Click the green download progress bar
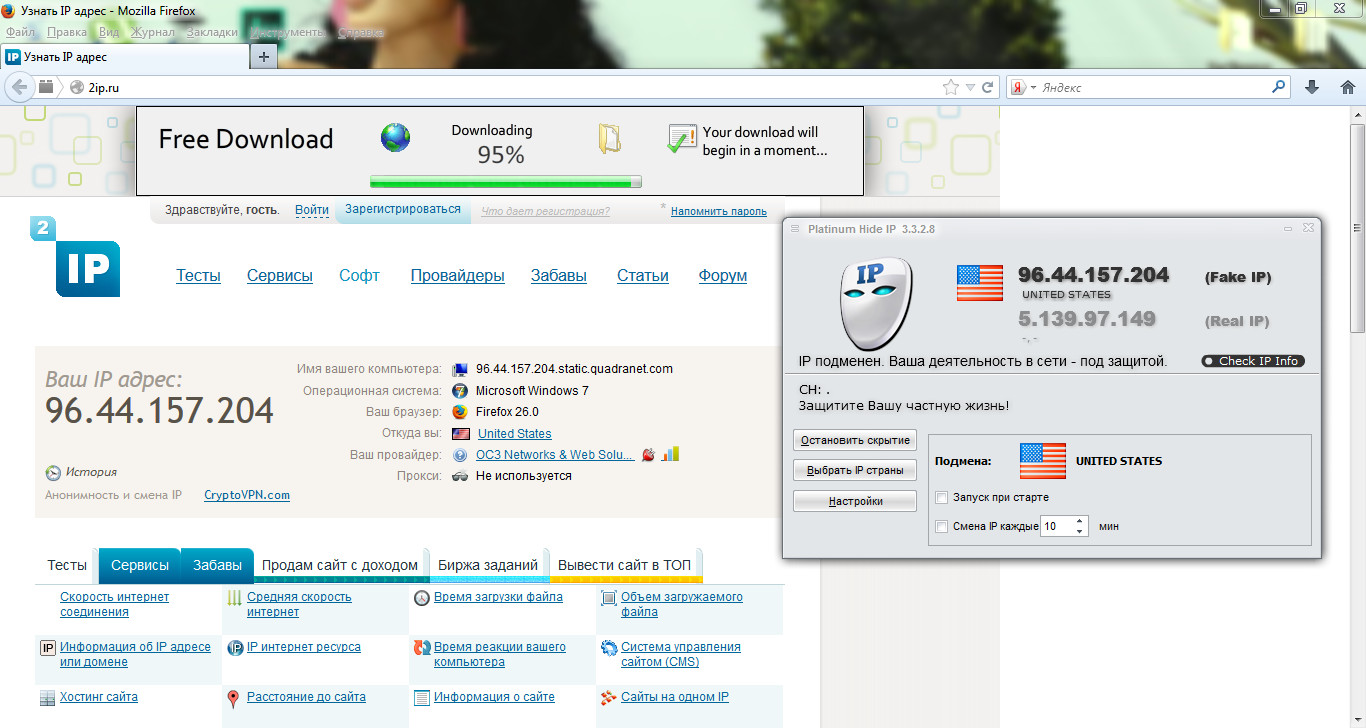The height and width of the screenshot is (728, 1366). 505,182
